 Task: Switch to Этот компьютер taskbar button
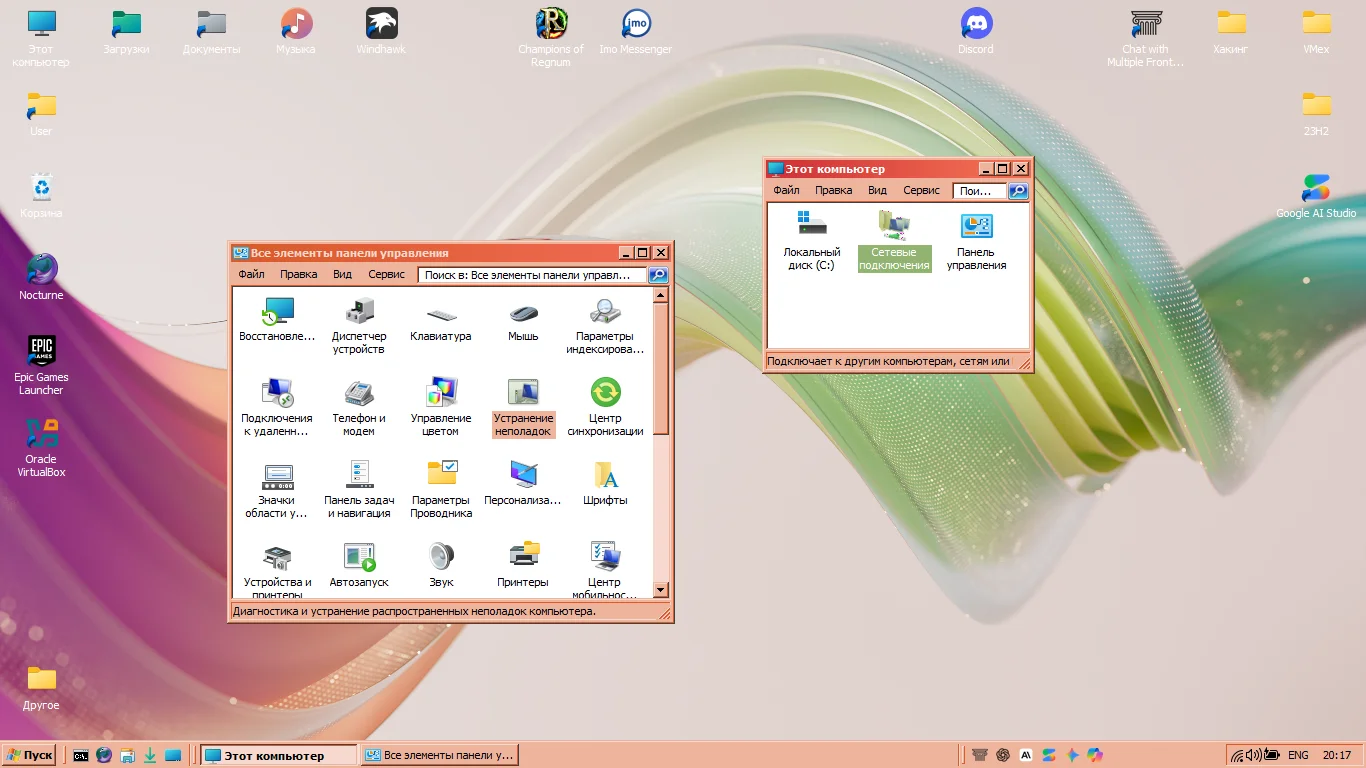tap(278, 756)
